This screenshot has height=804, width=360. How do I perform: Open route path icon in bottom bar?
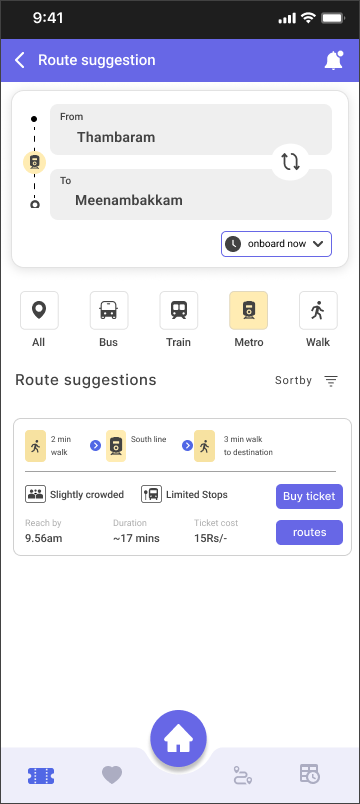(x=242, y=775)
